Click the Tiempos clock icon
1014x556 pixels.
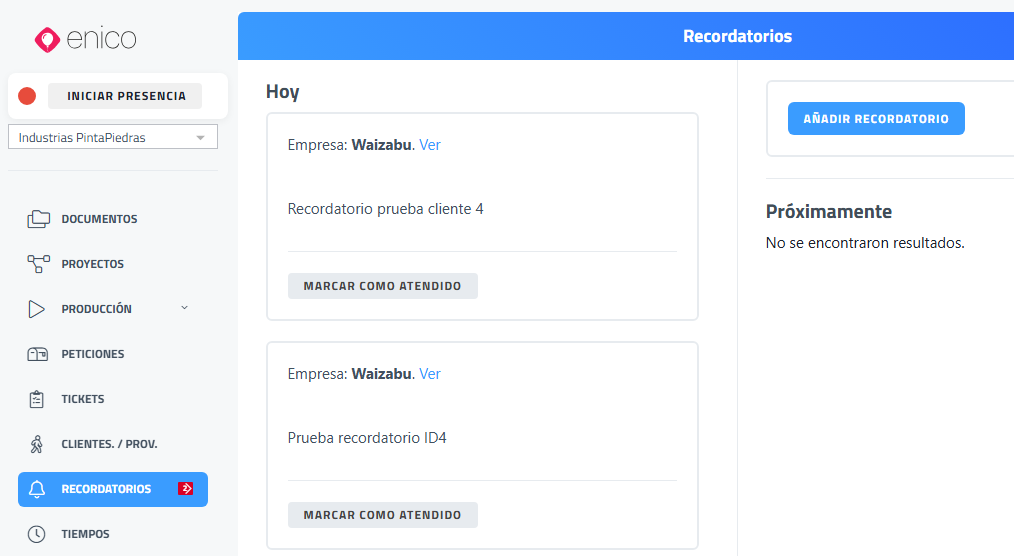click(x=38, y=534)
